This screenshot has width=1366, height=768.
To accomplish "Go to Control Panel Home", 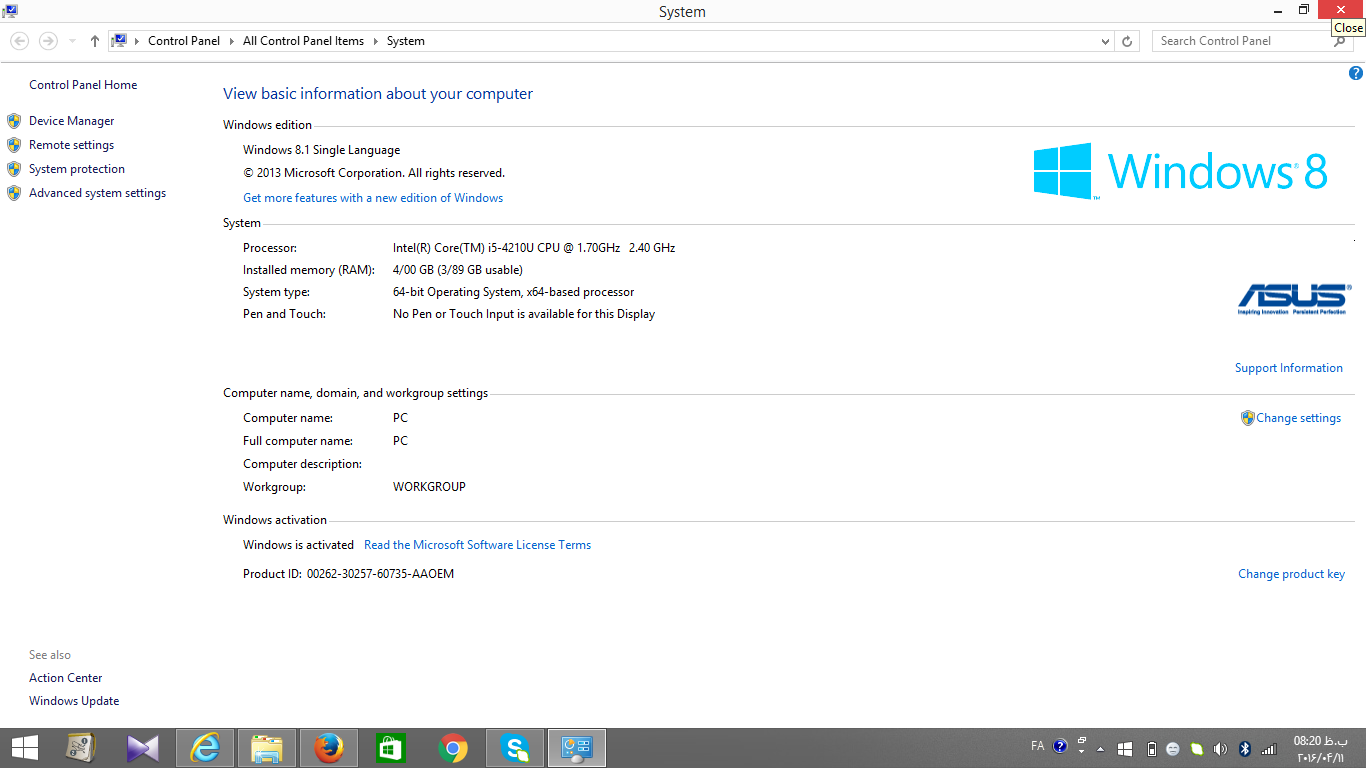I will [83, 85].
